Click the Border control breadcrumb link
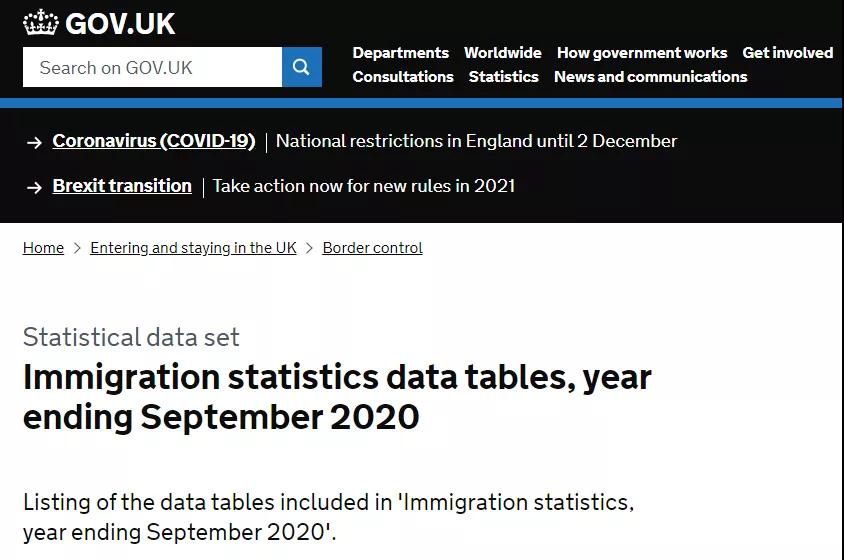The height and width of the screenshot is (560, 844). point(372,248)
